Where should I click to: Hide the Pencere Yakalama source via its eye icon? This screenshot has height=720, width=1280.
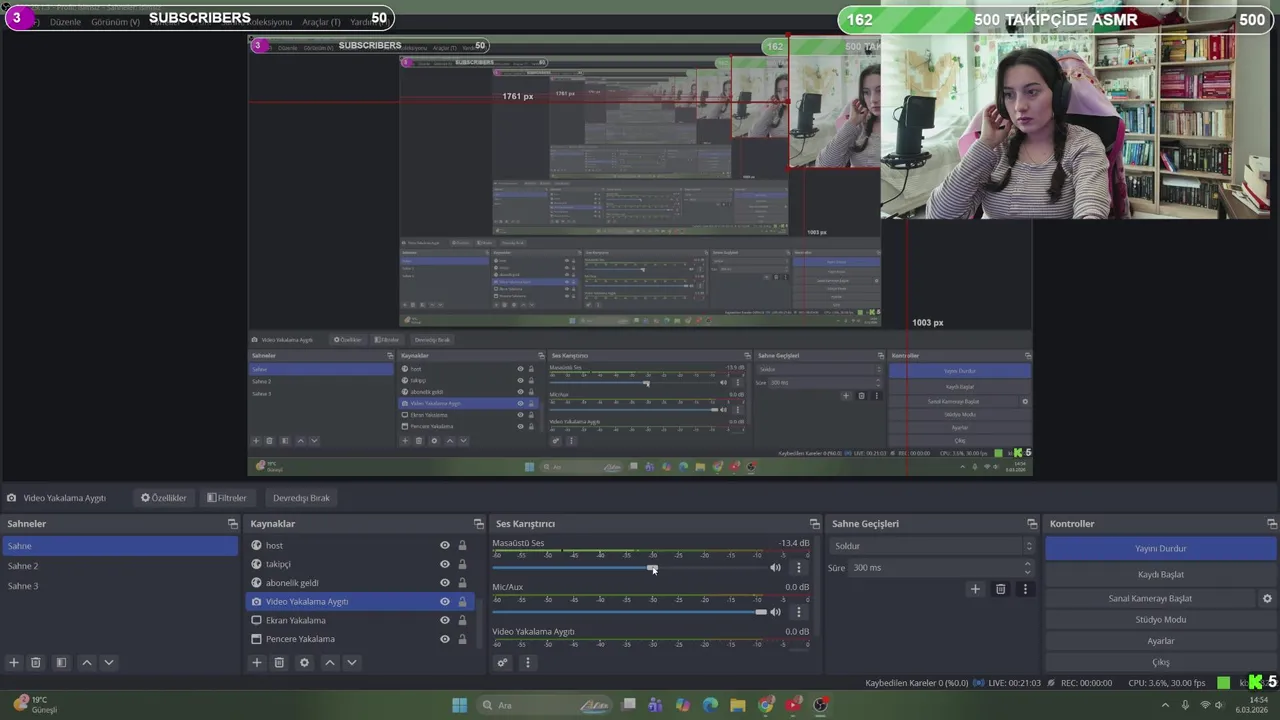tap(445, 639)
